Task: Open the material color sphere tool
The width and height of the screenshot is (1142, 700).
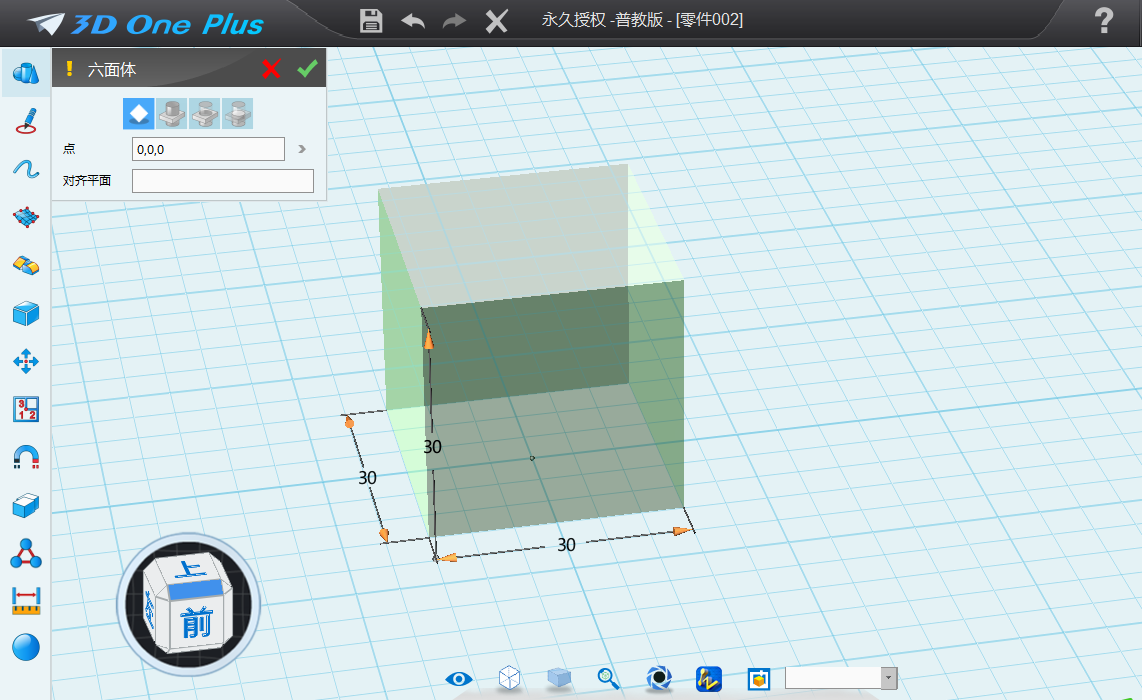Action: point(25,648)
